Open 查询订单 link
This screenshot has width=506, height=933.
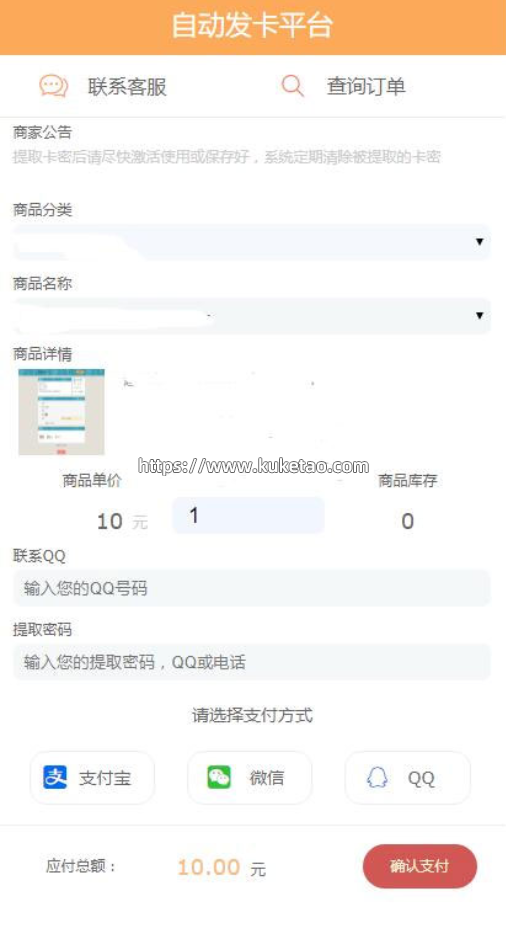coord(366,86)
